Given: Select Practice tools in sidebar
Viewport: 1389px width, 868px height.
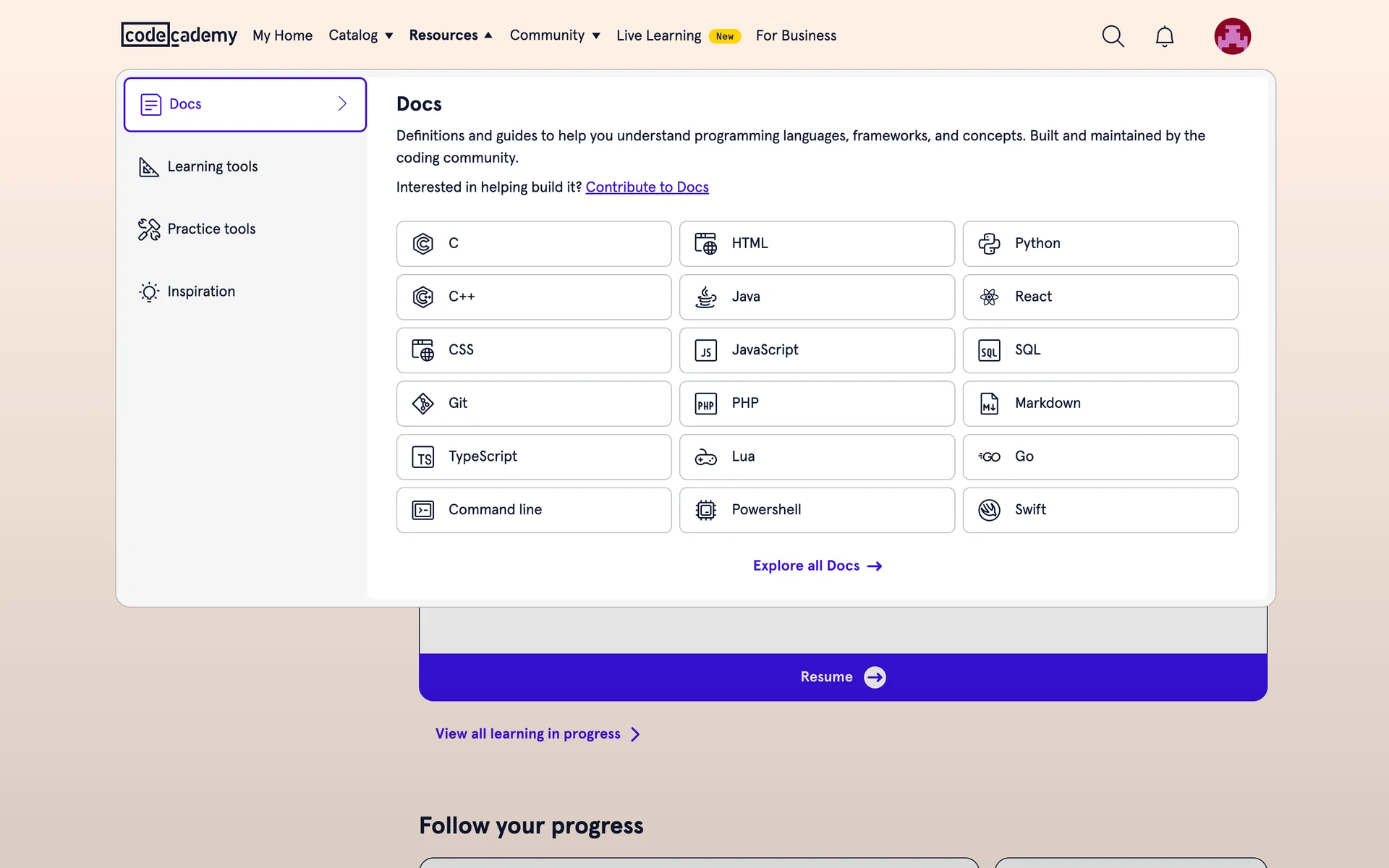Looking at the screenshot, I should click(211, 229).
